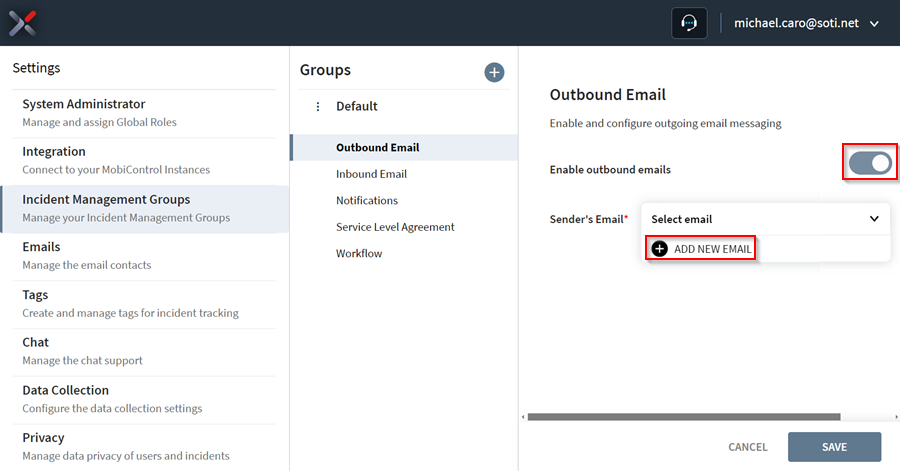Expand the Select email dropdown
This screenshot has width=900, height=471.
point(765,219)
